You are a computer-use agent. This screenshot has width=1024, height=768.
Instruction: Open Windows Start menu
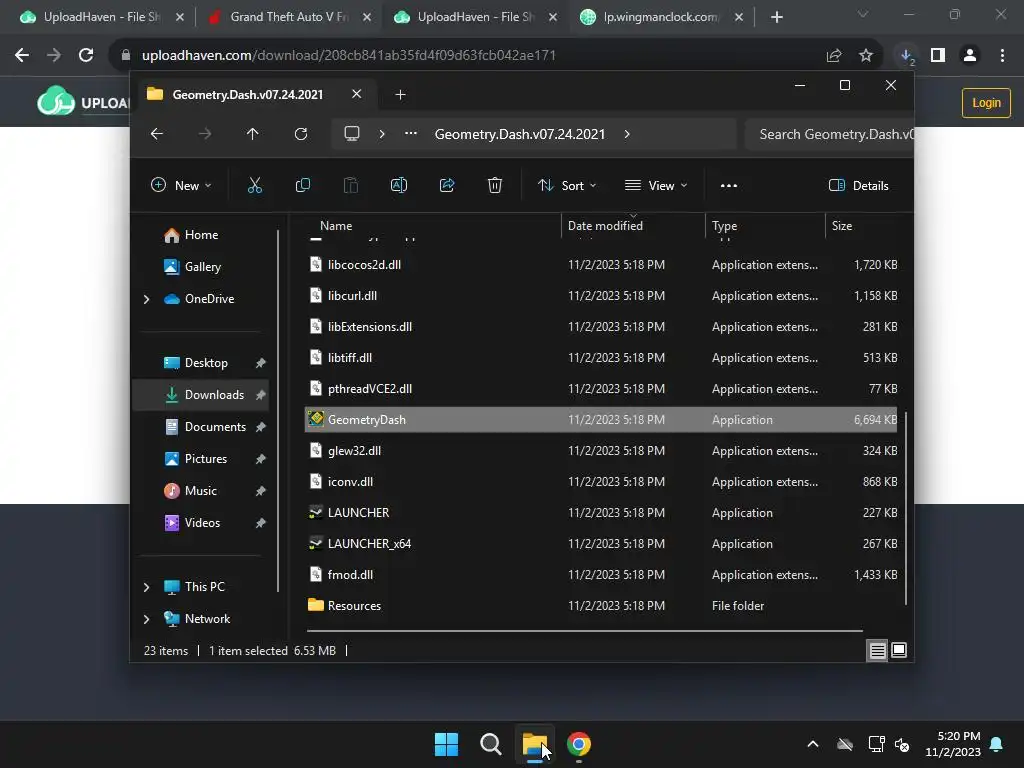coord(447,744)
